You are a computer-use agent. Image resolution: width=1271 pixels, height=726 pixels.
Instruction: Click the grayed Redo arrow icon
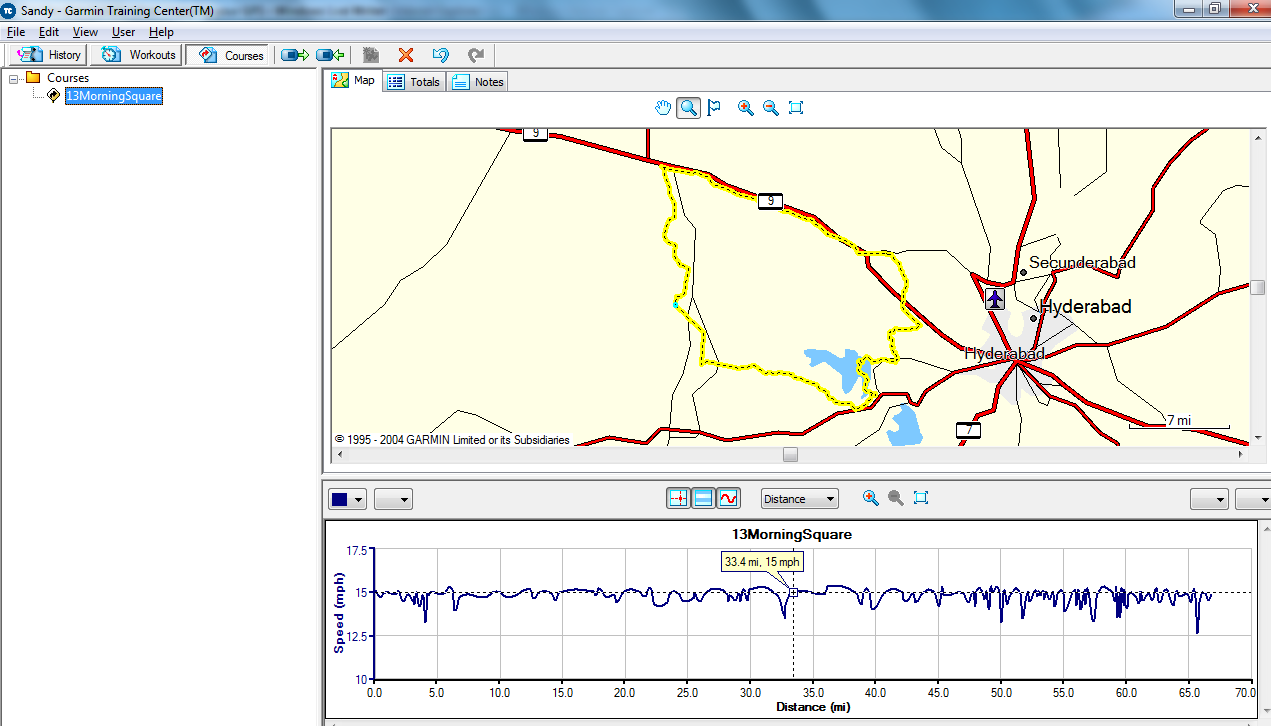pyautogui.click(x=476, y=55)
